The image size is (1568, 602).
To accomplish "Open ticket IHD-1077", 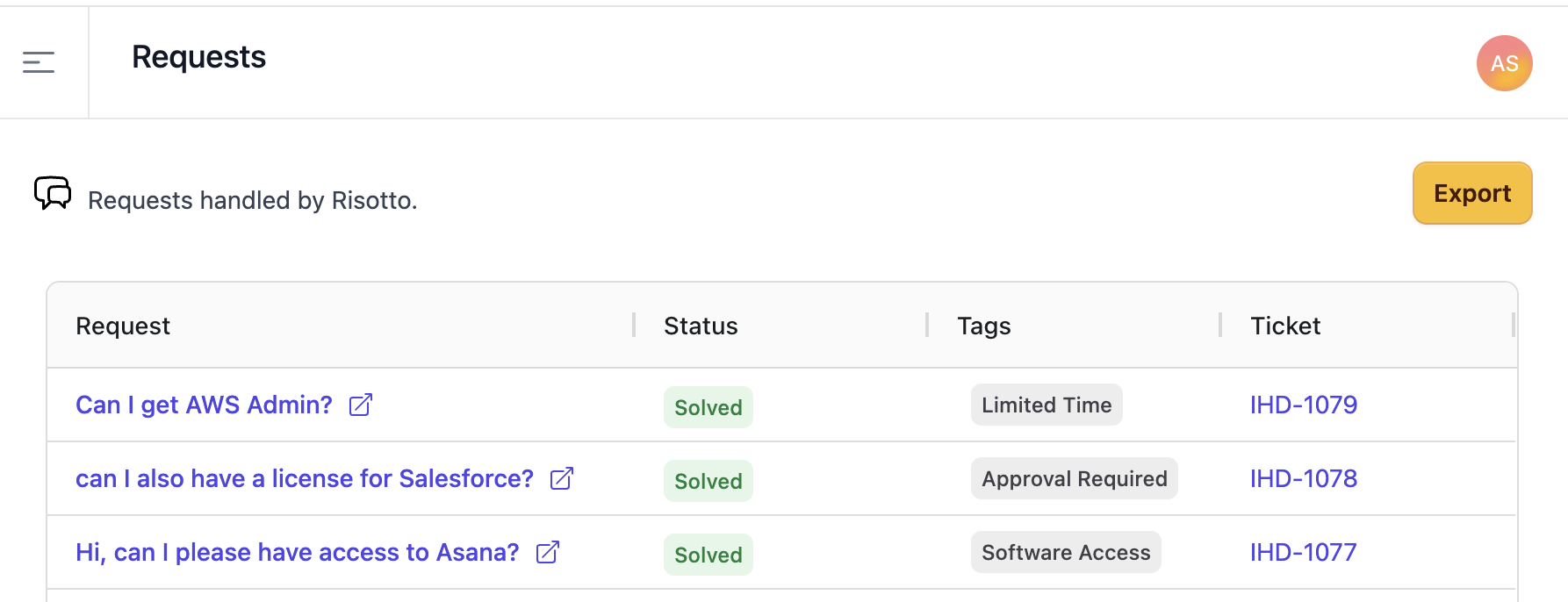I will (1303, 552).
